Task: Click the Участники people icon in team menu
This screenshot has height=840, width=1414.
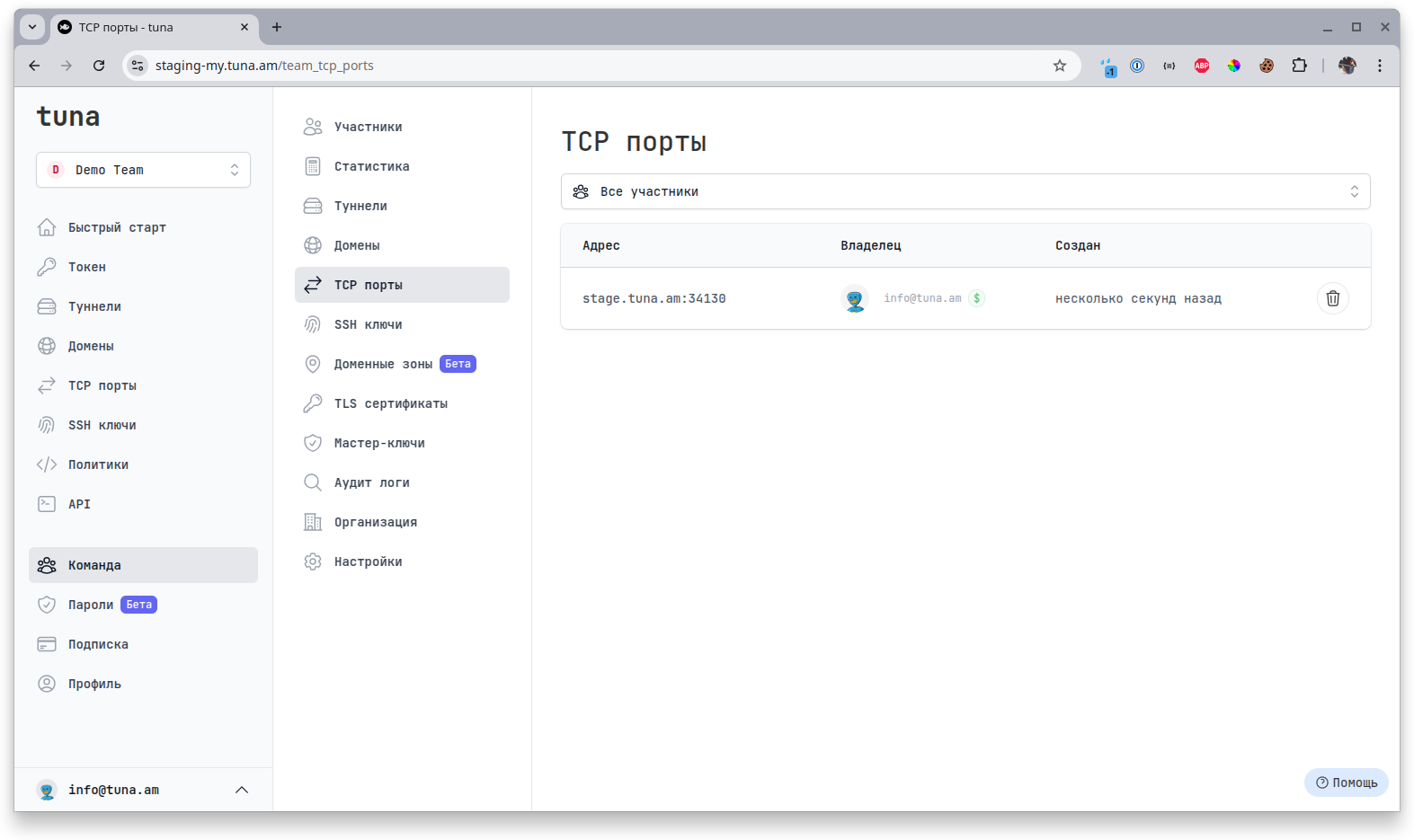Action: tap(313, 127)
